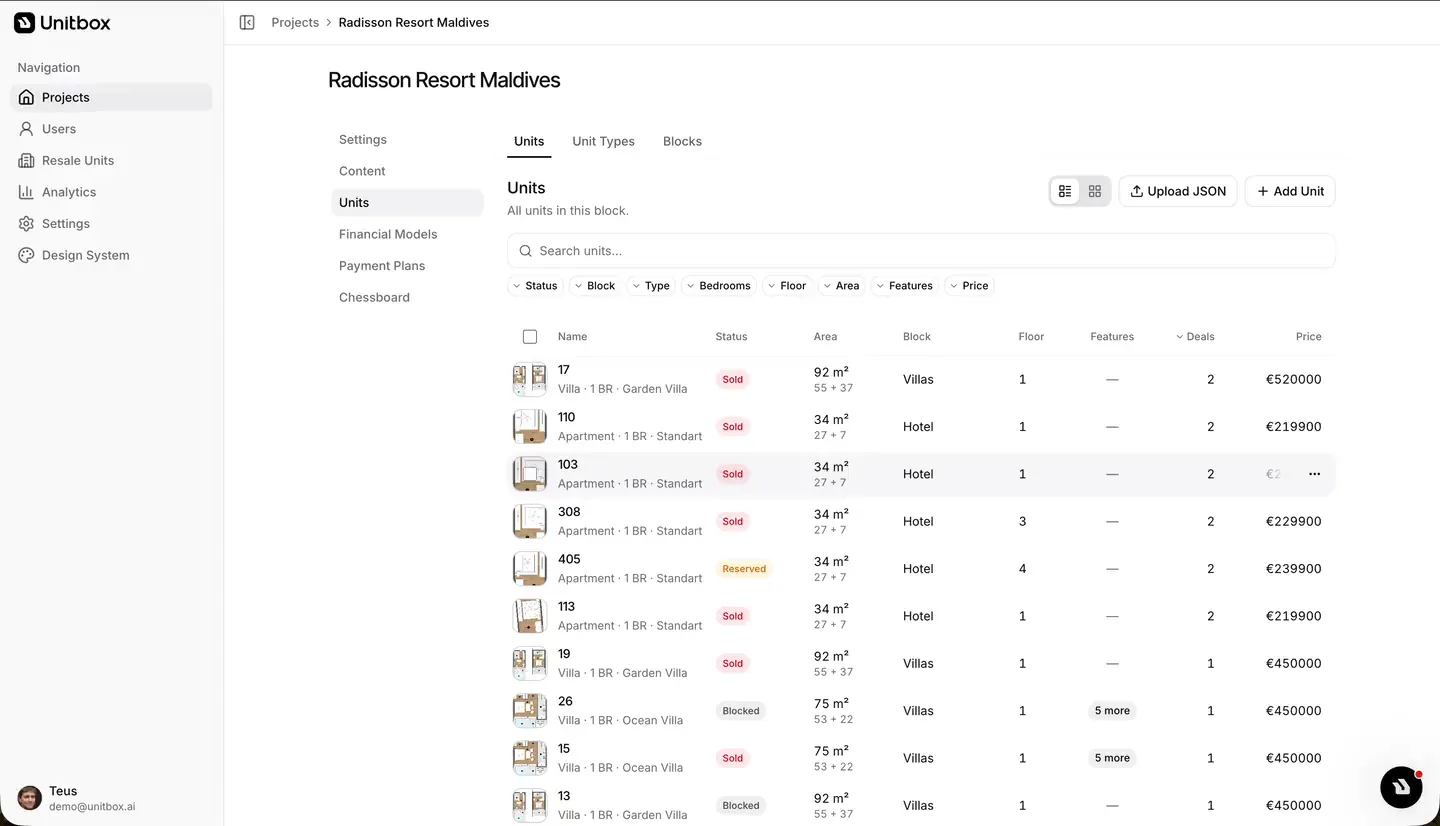1440x826 pixels.
Task: Open the Financial Models section
Action: pos(407,234)
